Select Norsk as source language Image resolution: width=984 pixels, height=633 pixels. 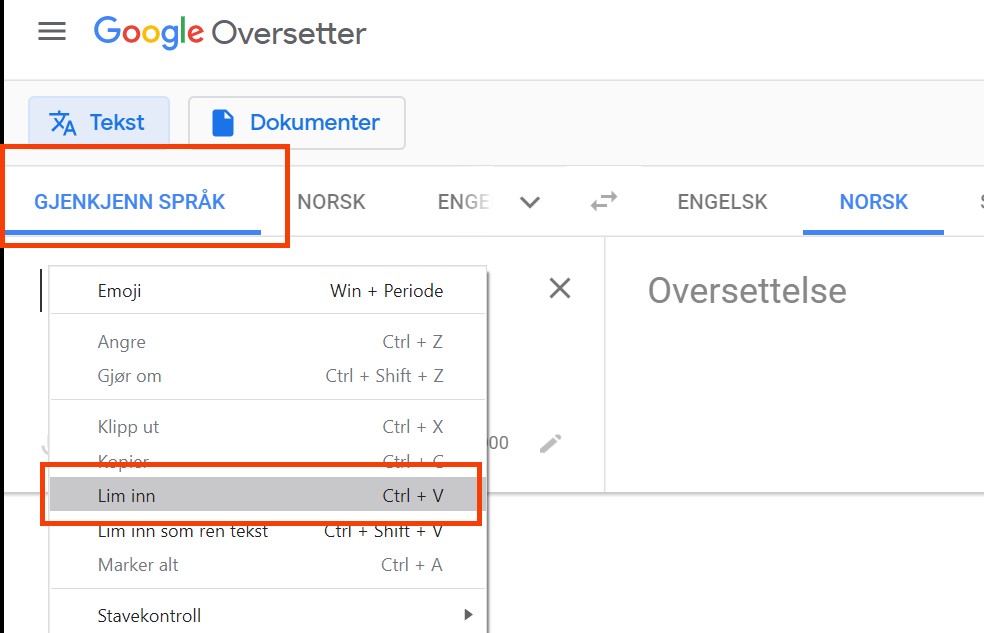331,202
